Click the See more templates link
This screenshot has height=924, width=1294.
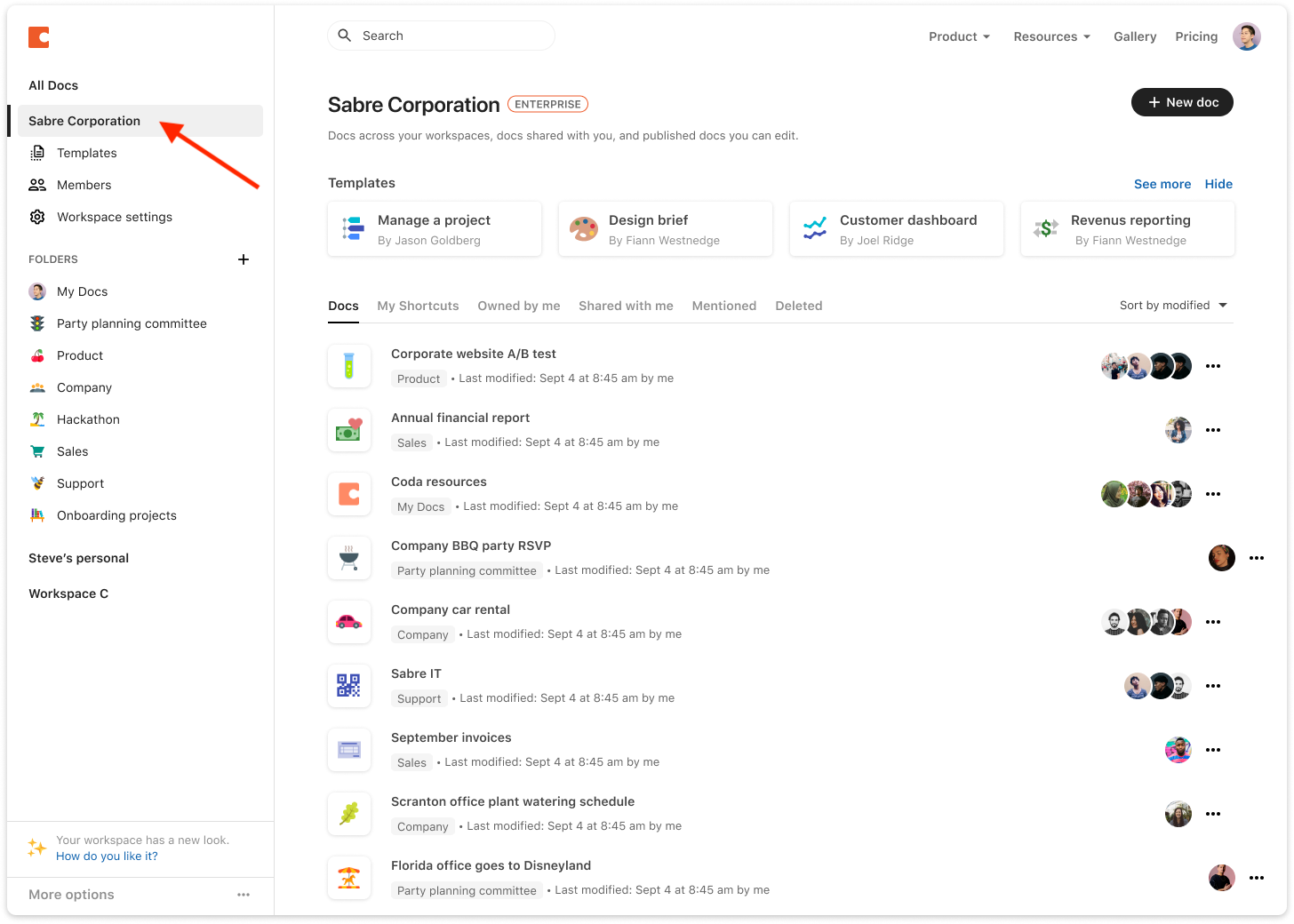click(1162, 184)
